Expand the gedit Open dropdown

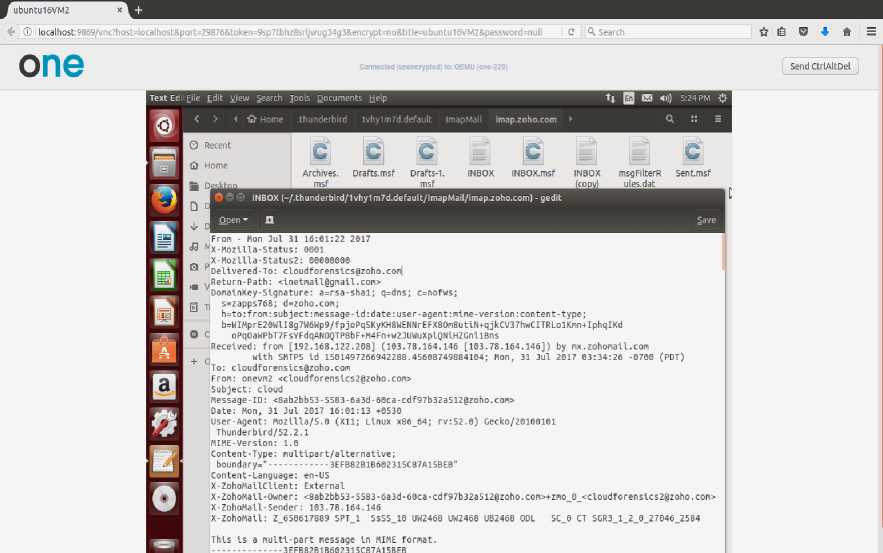pyautogui.click(x=233, y=220)
